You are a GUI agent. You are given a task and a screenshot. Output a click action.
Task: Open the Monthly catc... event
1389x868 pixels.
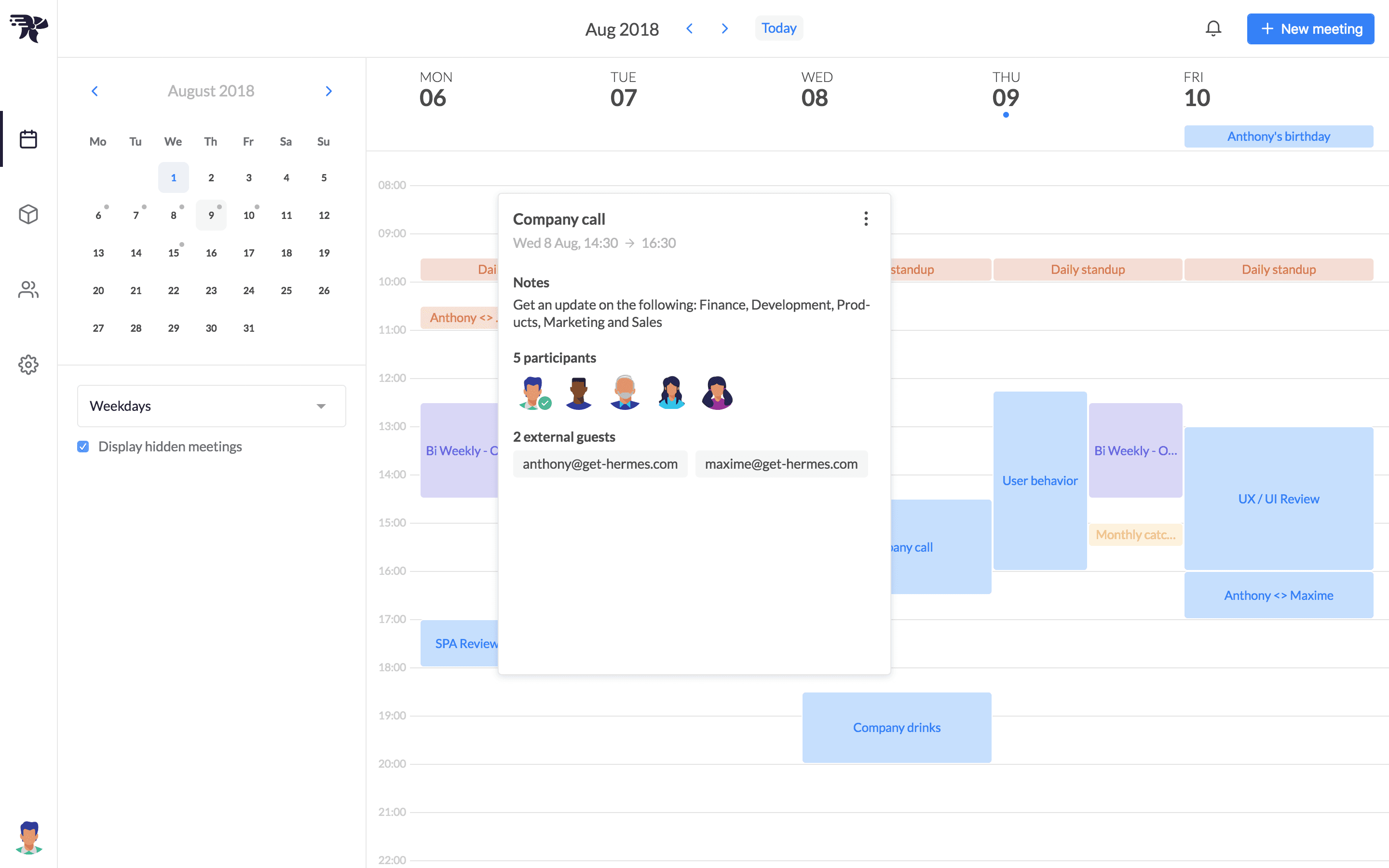pos(1135,534)
